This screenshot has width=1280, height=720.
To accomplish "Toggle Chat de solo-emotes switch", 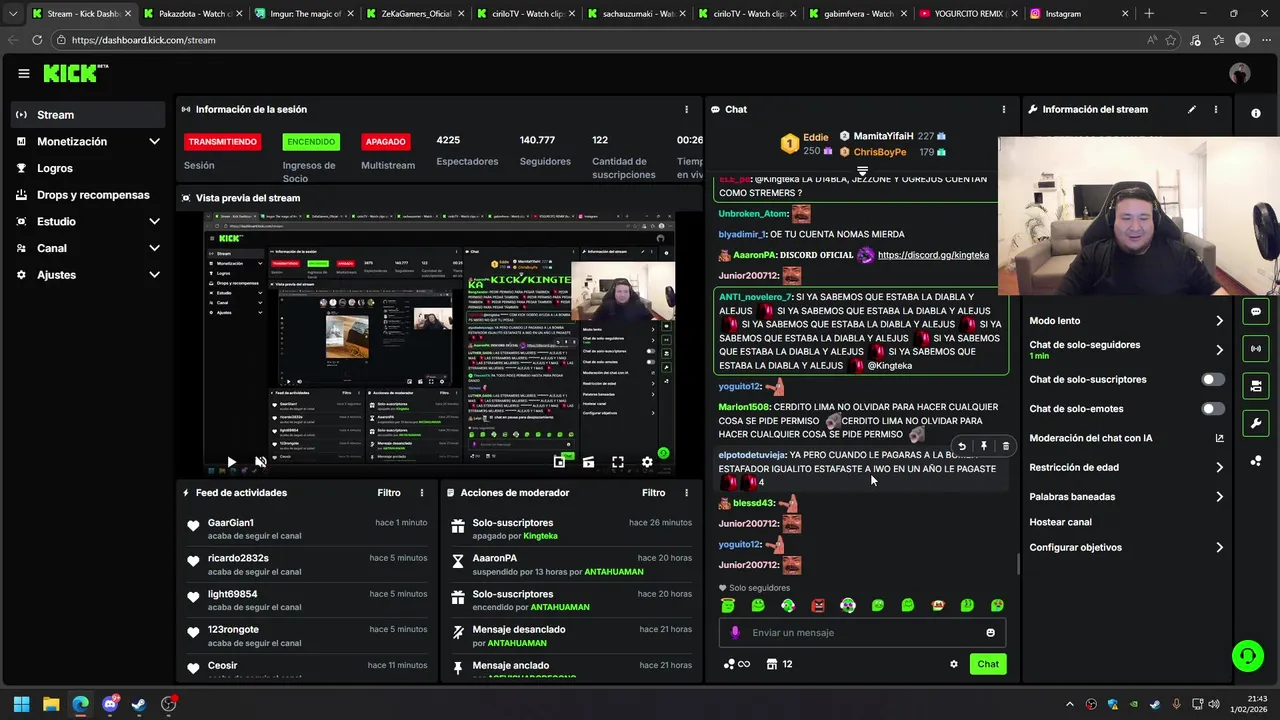I will click(1213, 408).
